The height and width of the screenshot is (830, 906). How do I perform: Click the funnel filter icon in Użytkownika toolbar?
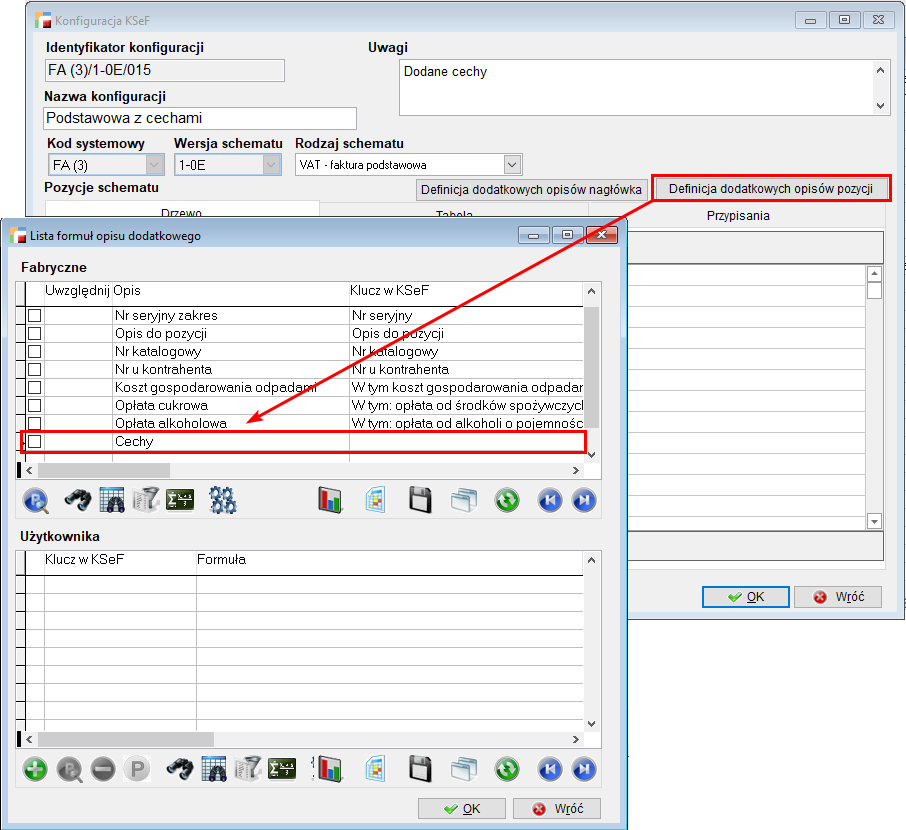pos(248,769)
